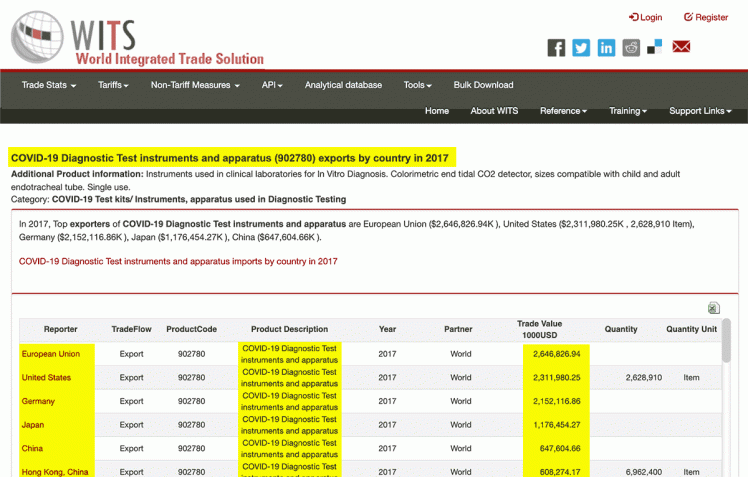Select trade value 647,604.66 cell

(x=560, y=448)
